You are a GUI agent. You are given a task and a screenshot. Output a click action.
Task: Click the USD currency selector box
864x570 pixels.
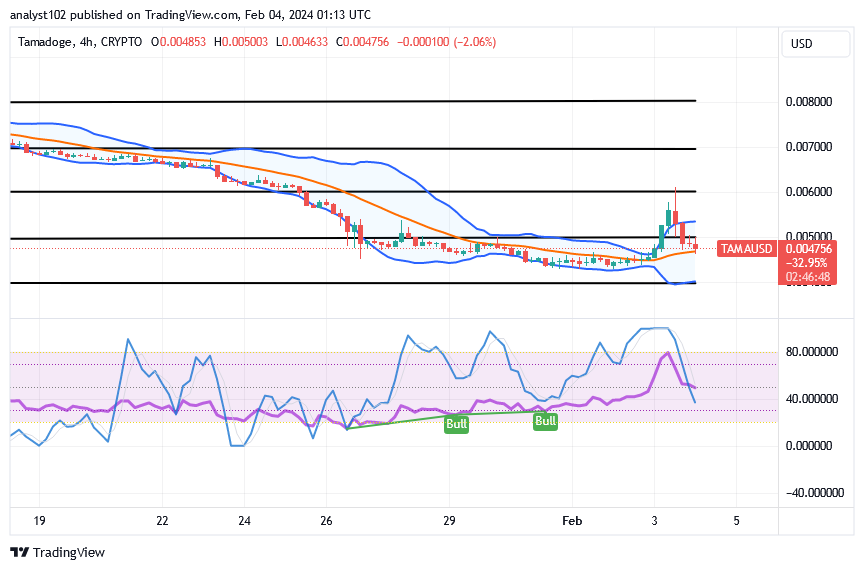816,44
